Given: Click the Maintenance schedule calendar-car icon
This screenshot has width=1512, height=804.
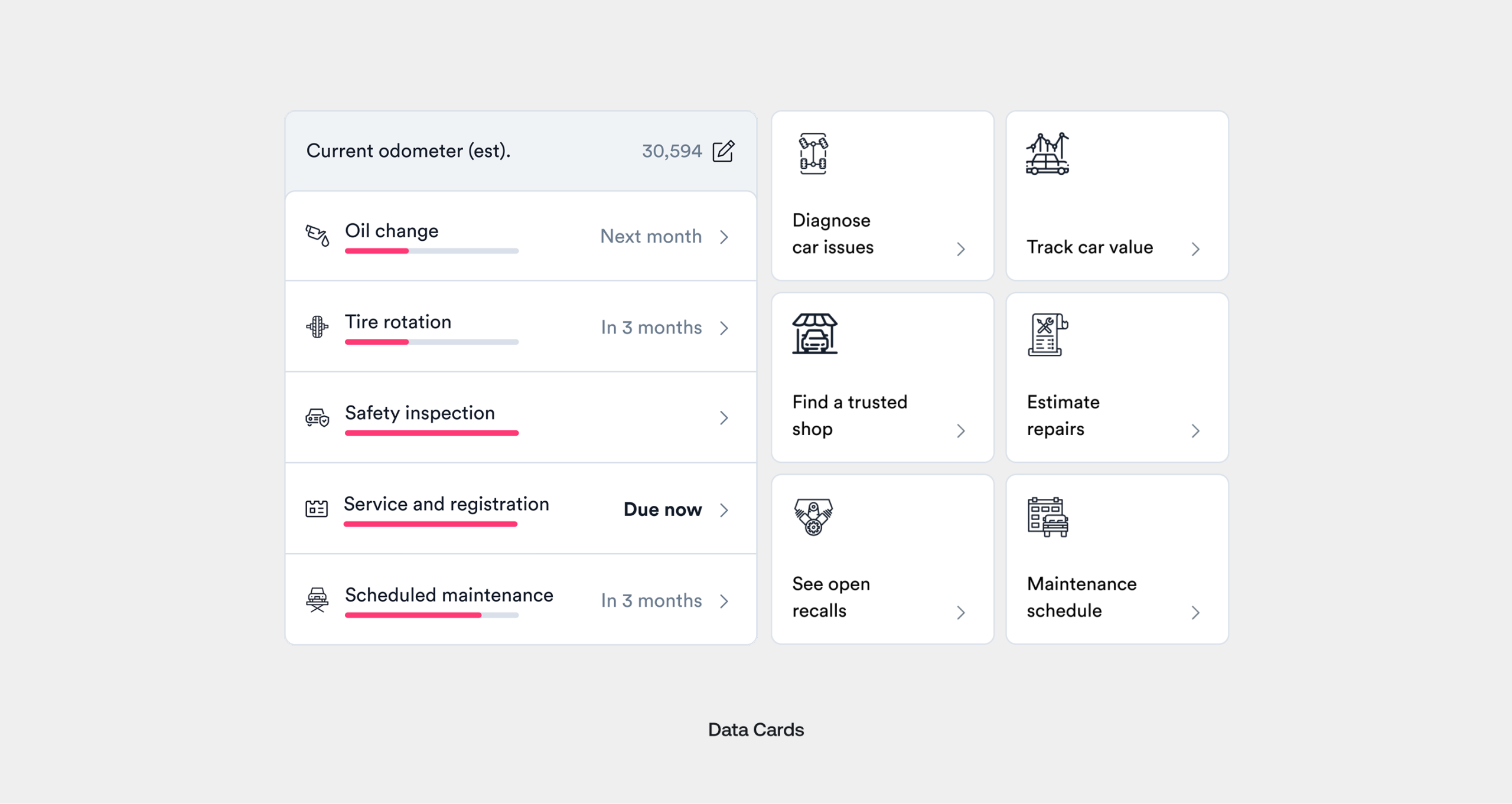Looking at the screenshot, I should (x=1048, y=517).
